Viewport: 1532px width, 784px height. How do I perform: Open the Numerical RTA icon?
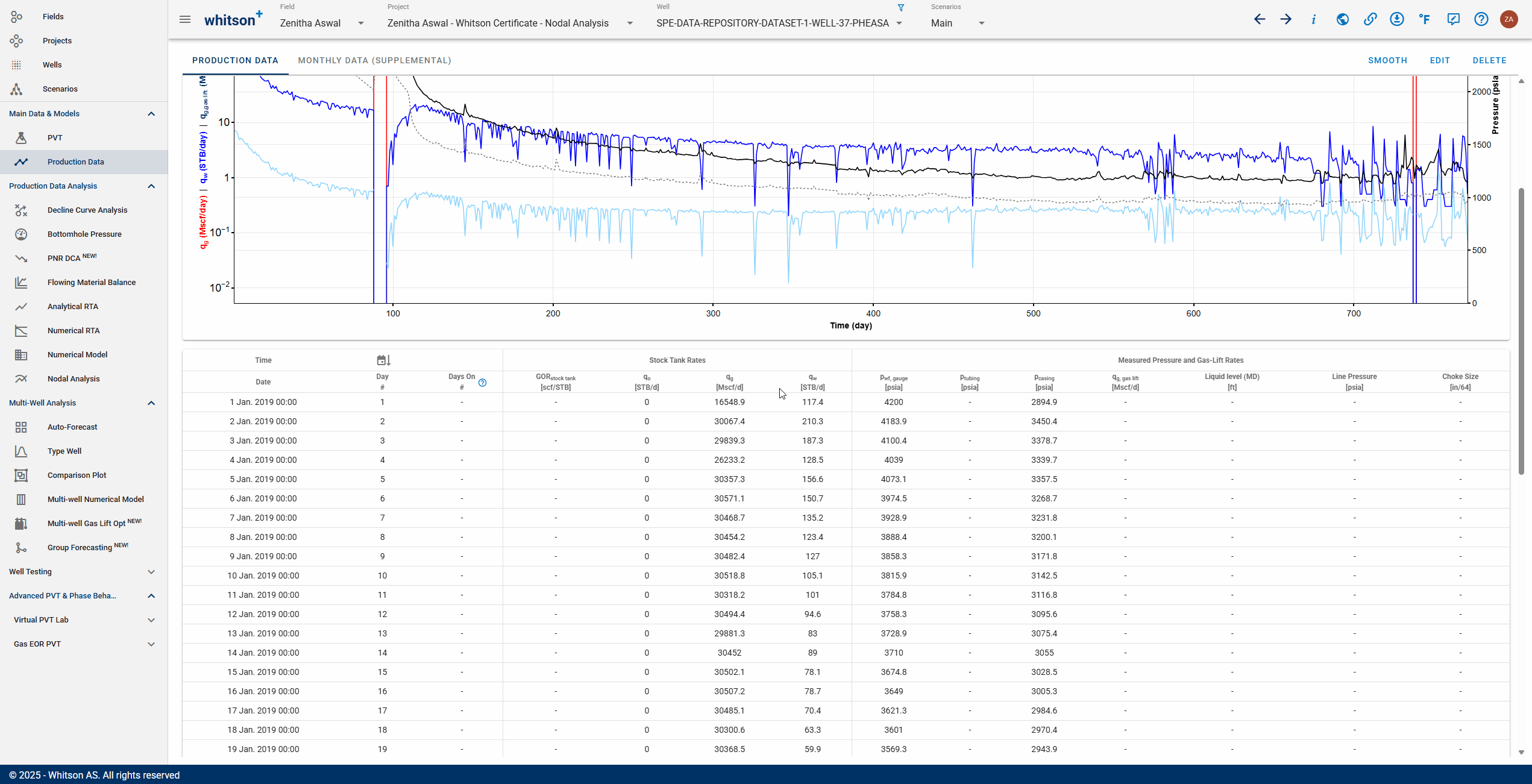coord(21,330)
